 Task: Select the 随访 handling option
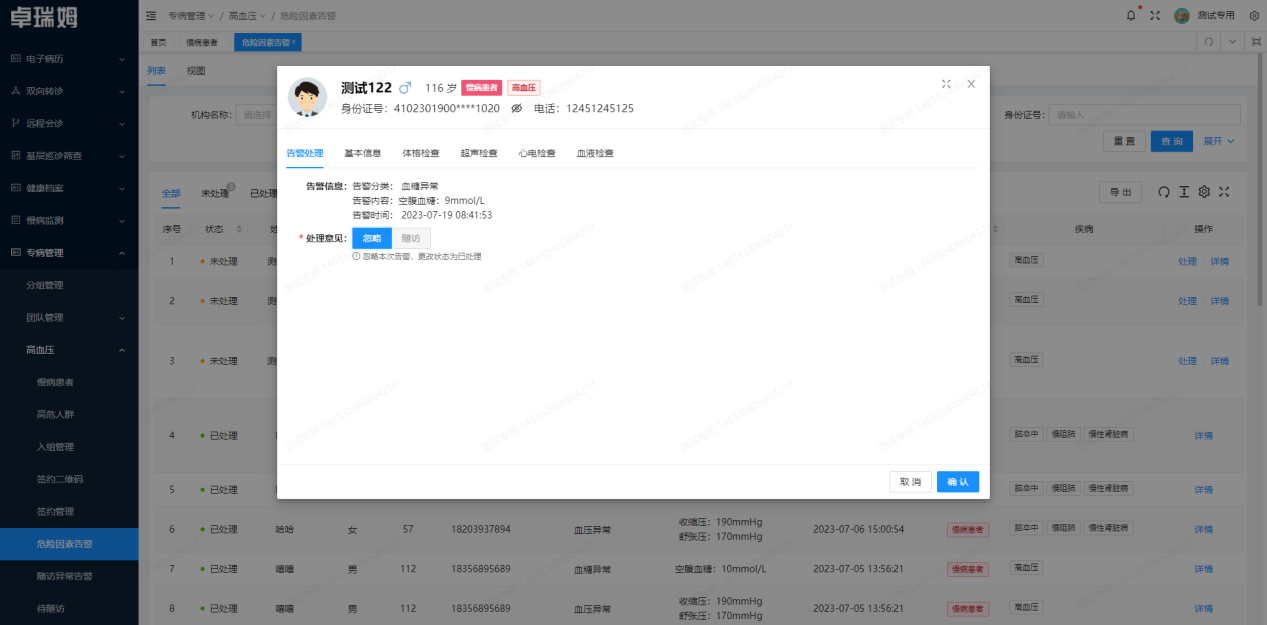[411, 238]
